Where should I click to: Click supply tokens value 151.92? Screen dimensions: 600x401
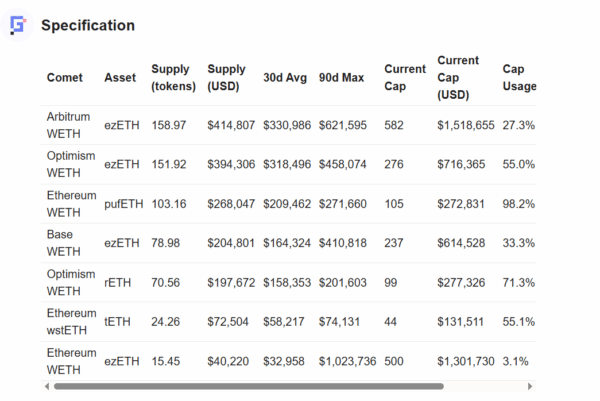pos(169,165)
